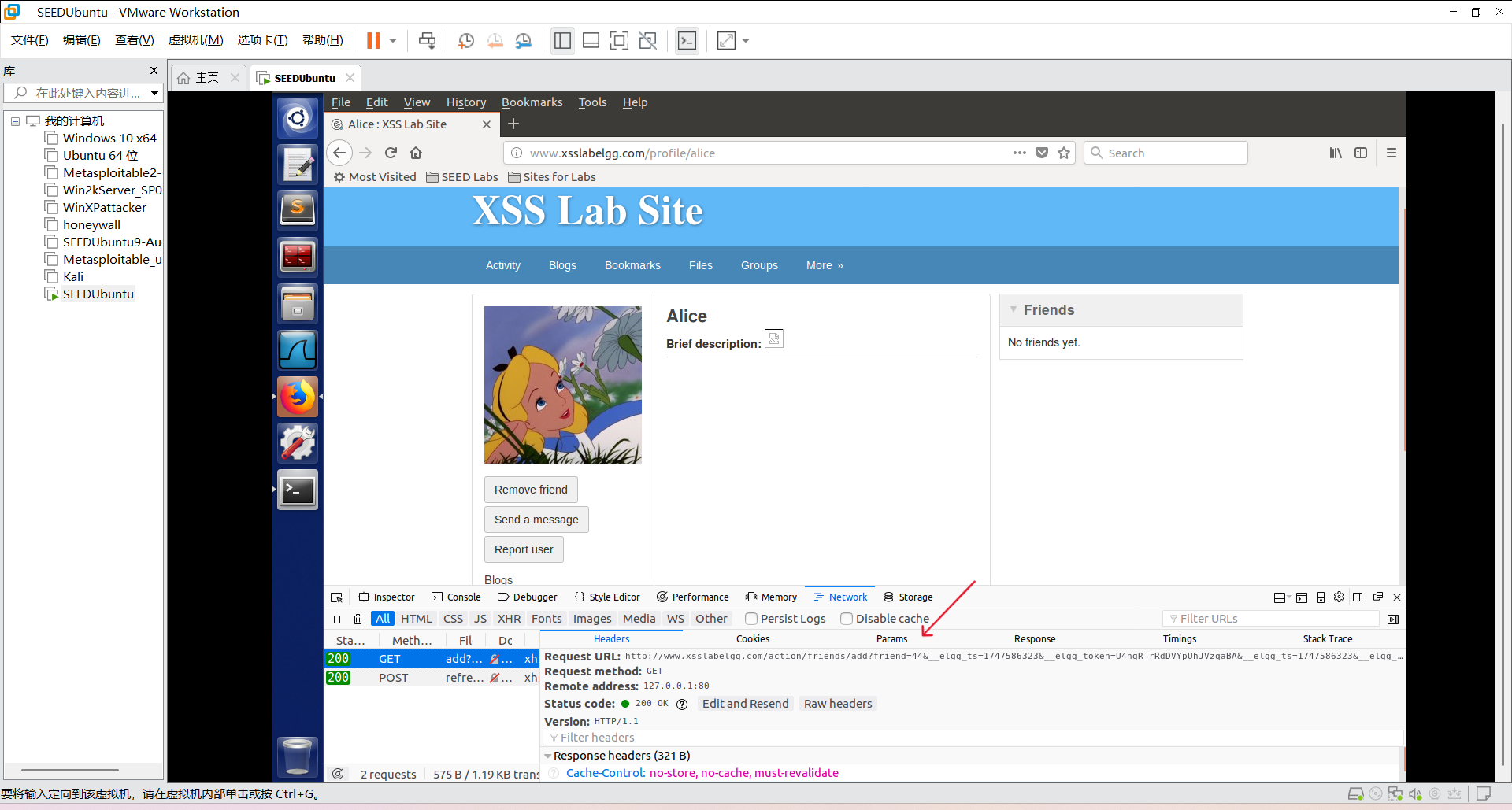
Task: Open Firefox hamburger menu
Action: click(x=1392, y=153)
